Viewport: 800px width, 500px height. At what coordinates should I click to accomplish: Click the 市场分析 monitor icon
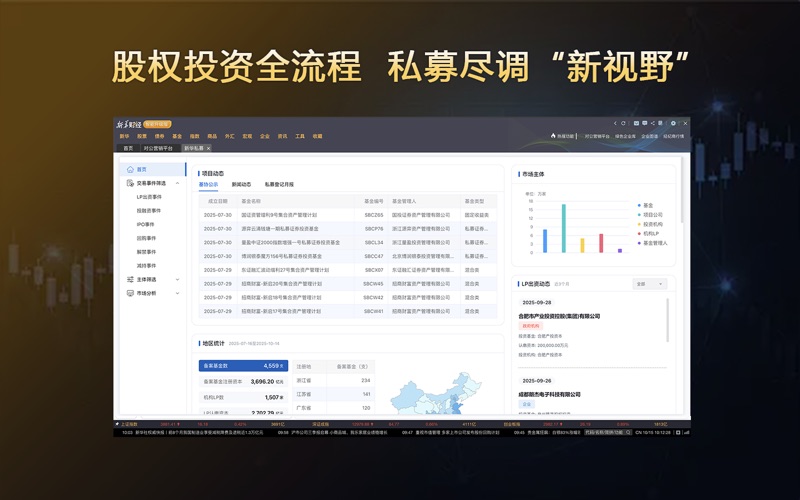tap(130, 293)
